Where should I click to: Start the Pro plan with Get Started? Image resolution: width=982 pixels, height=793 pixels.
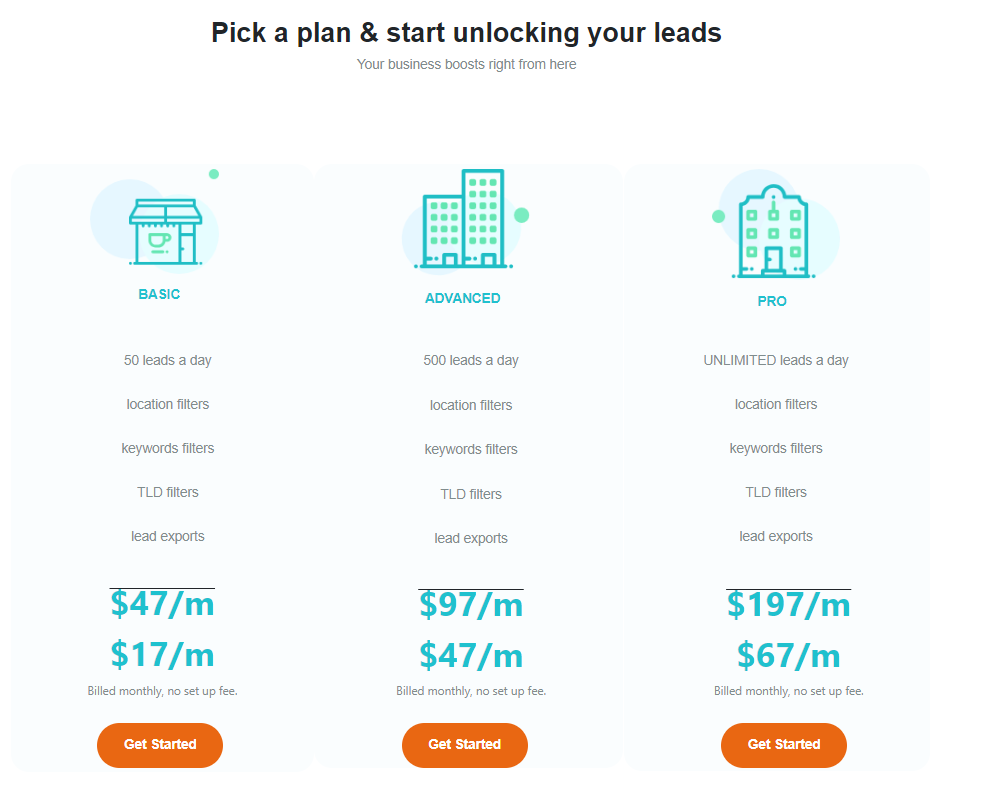pyautogui.click(x=783, y=745)
